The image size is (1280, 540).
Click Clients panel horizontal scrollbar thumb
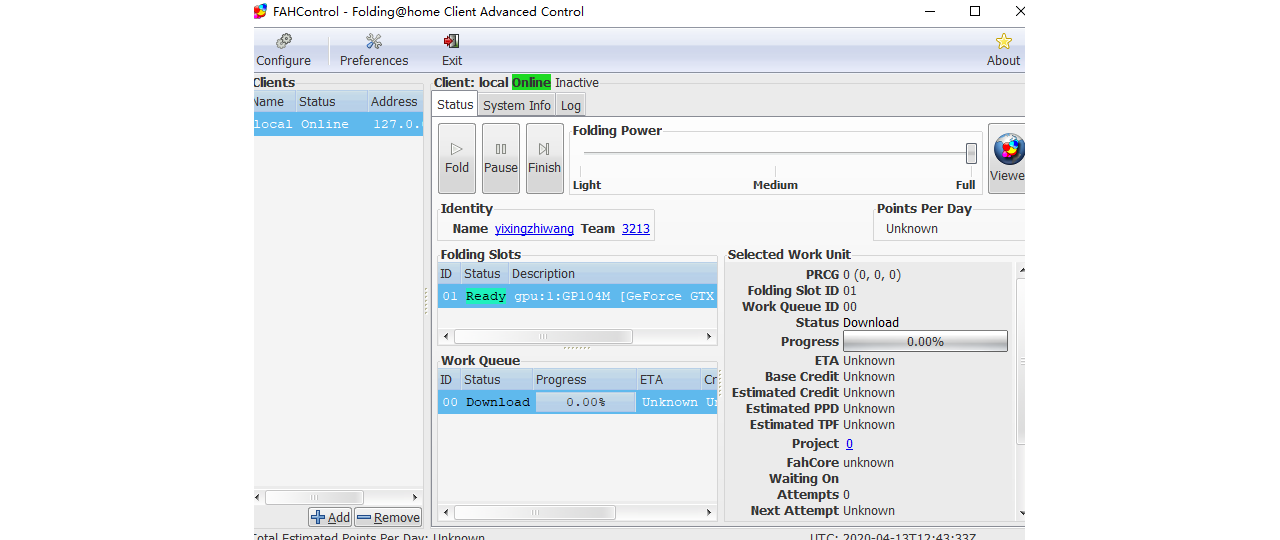(x=313, y=496)
